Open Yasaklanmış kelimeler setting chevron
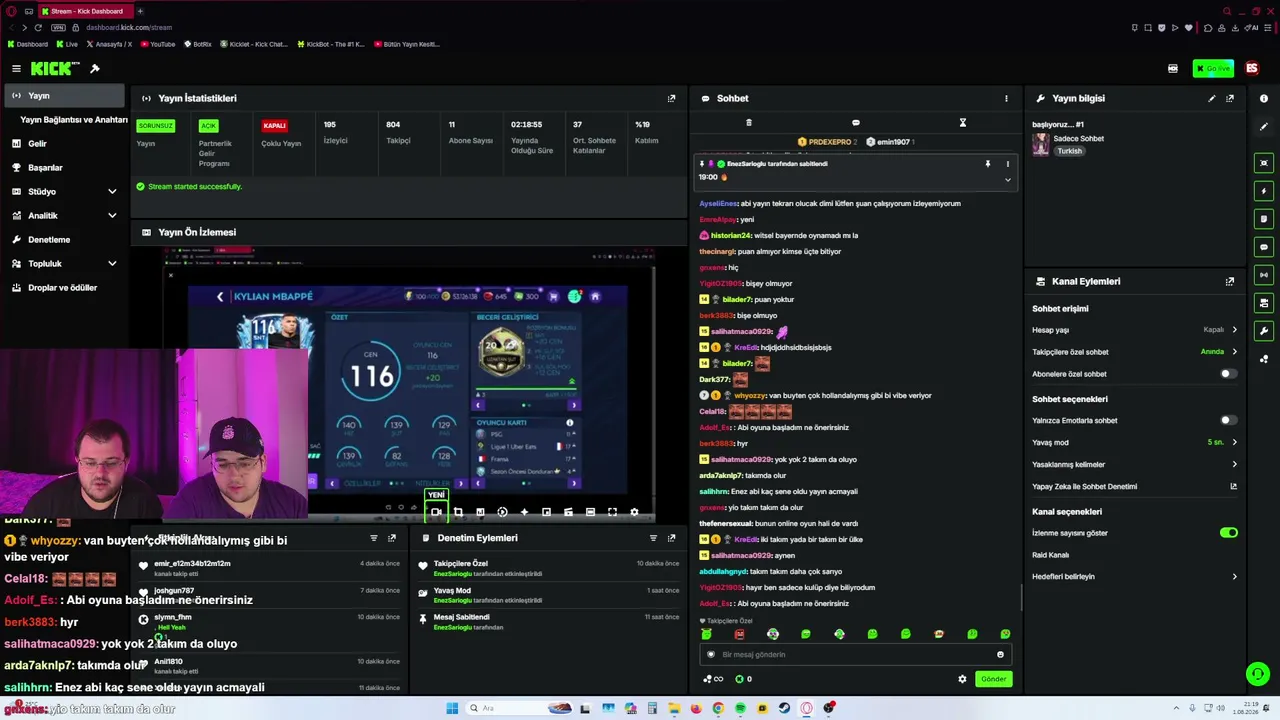Viewport: 1280px width, 720px height. [x=1234, y=465]
